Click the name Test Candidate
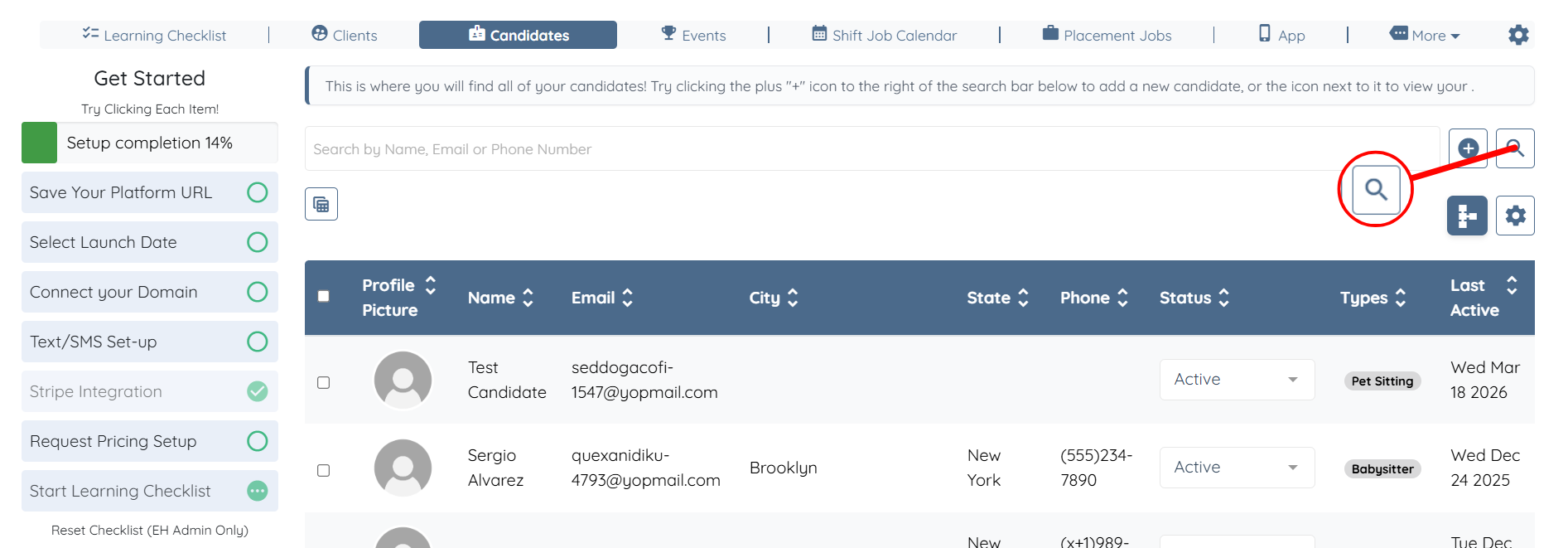 (x=507, y=380)
